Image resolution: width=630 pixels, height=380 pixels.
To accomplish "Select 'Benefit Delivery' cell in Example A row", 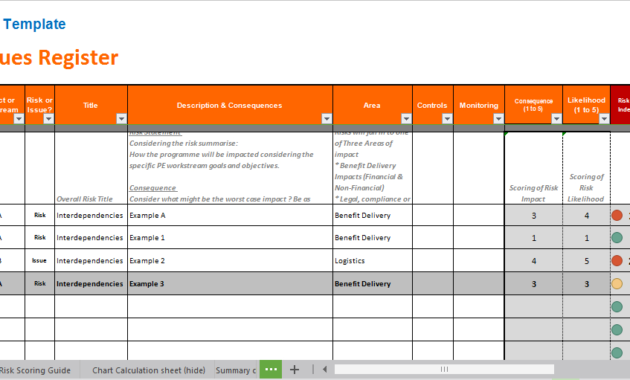I will coord(372,215).
